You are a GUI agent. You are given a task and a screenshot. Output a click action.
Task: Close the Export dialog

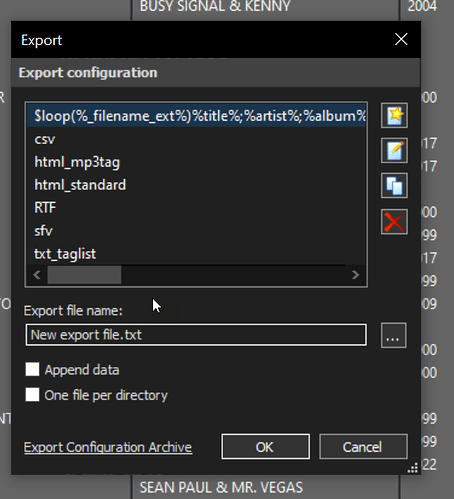pos(401,39)
